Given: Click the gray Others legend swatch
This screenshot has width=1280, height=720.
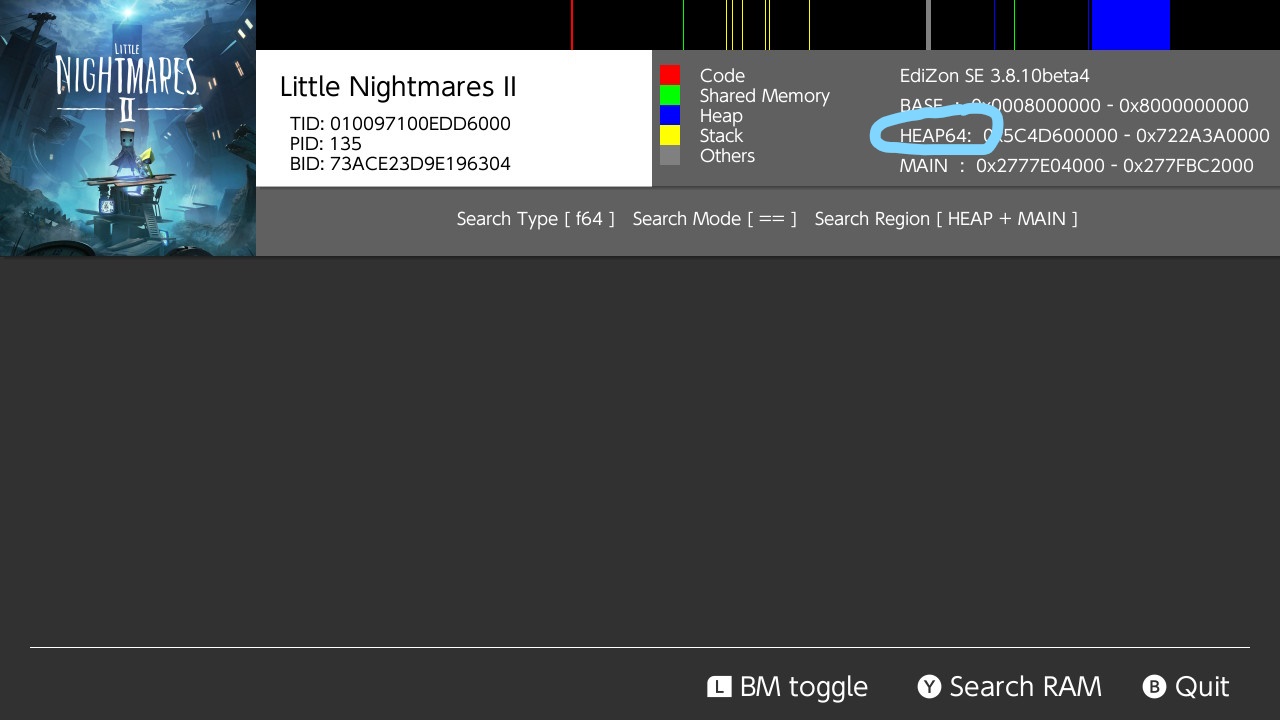Looking at the screenshot, I should click(x=670, y=155).
